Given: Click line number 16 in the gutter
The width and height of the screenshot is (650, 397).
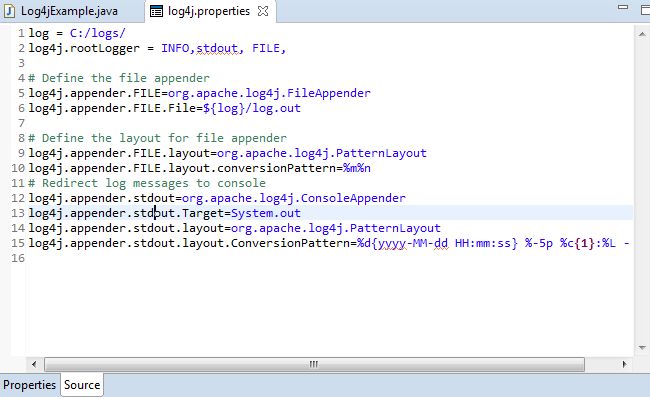Looking at the screenshot, I should click(x=18, y=258).
